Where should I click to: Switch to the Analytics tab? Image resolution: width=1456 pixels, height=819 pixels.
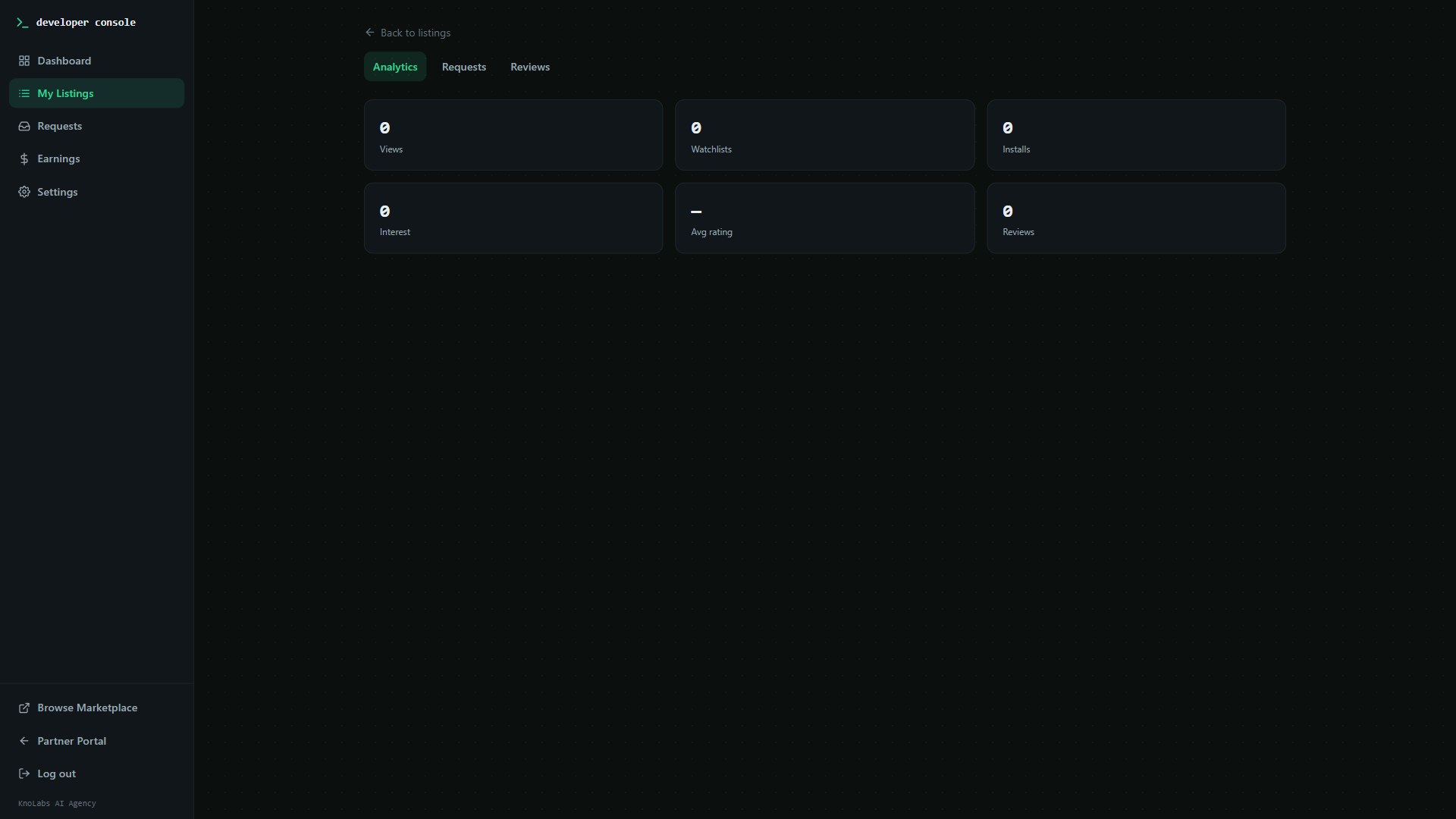pos(395,67)
